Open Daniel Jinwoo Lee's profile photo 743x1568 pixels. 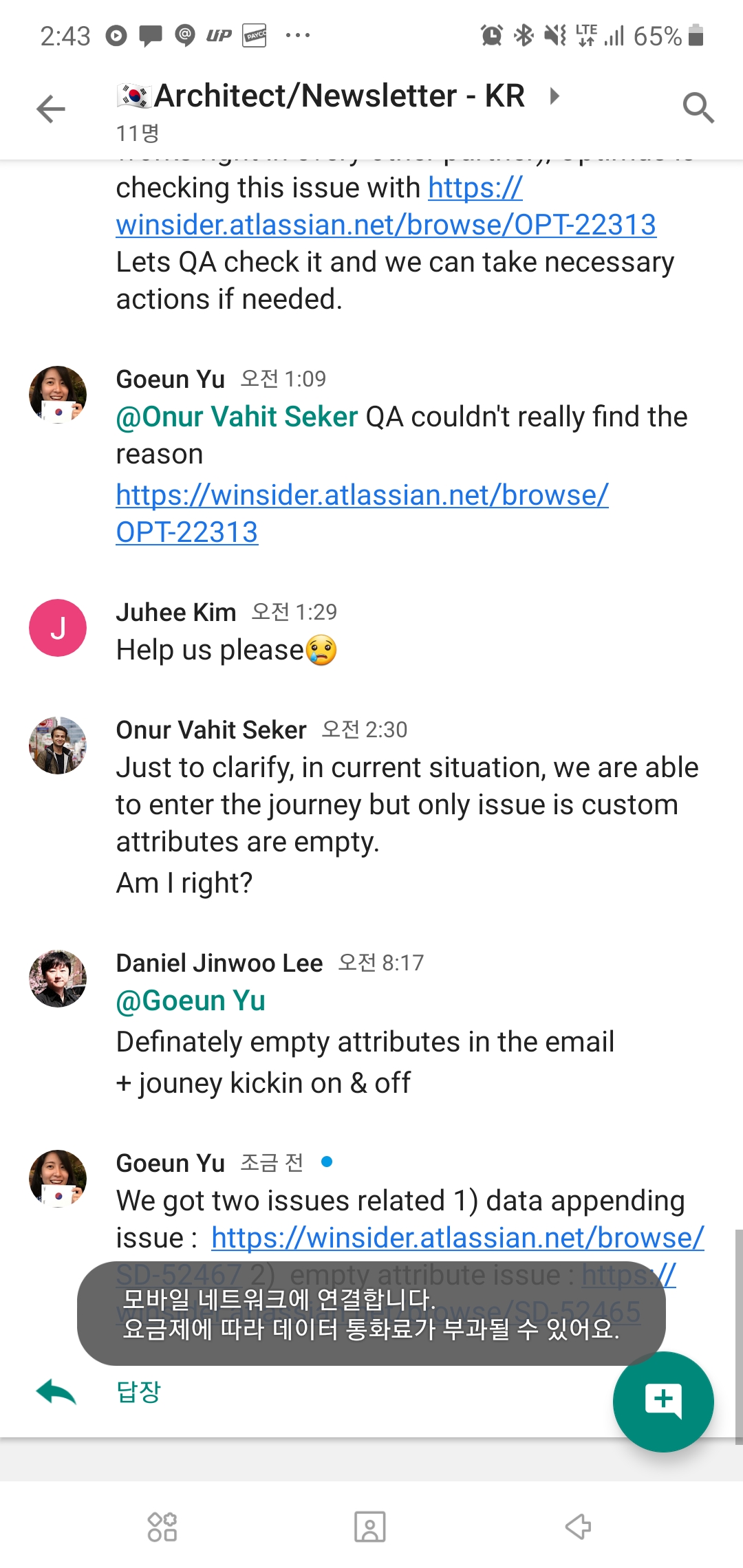pos(58,979)
